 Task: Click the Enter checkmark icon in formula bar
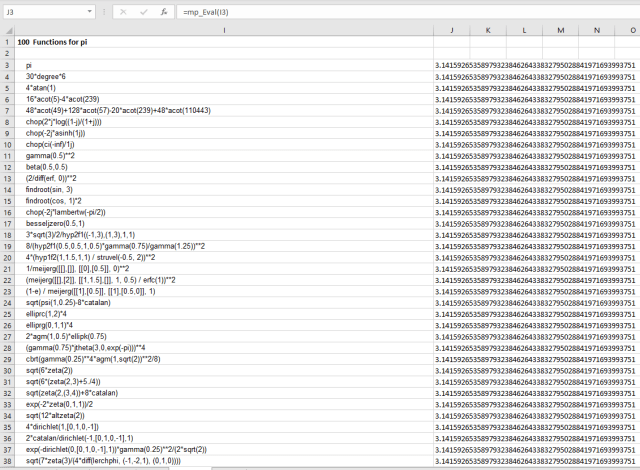pos(143,11)
